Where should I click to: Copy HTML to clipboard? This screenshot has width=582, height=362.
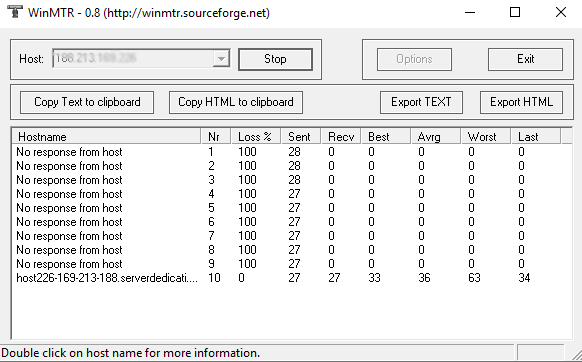(x=236, y=102)
